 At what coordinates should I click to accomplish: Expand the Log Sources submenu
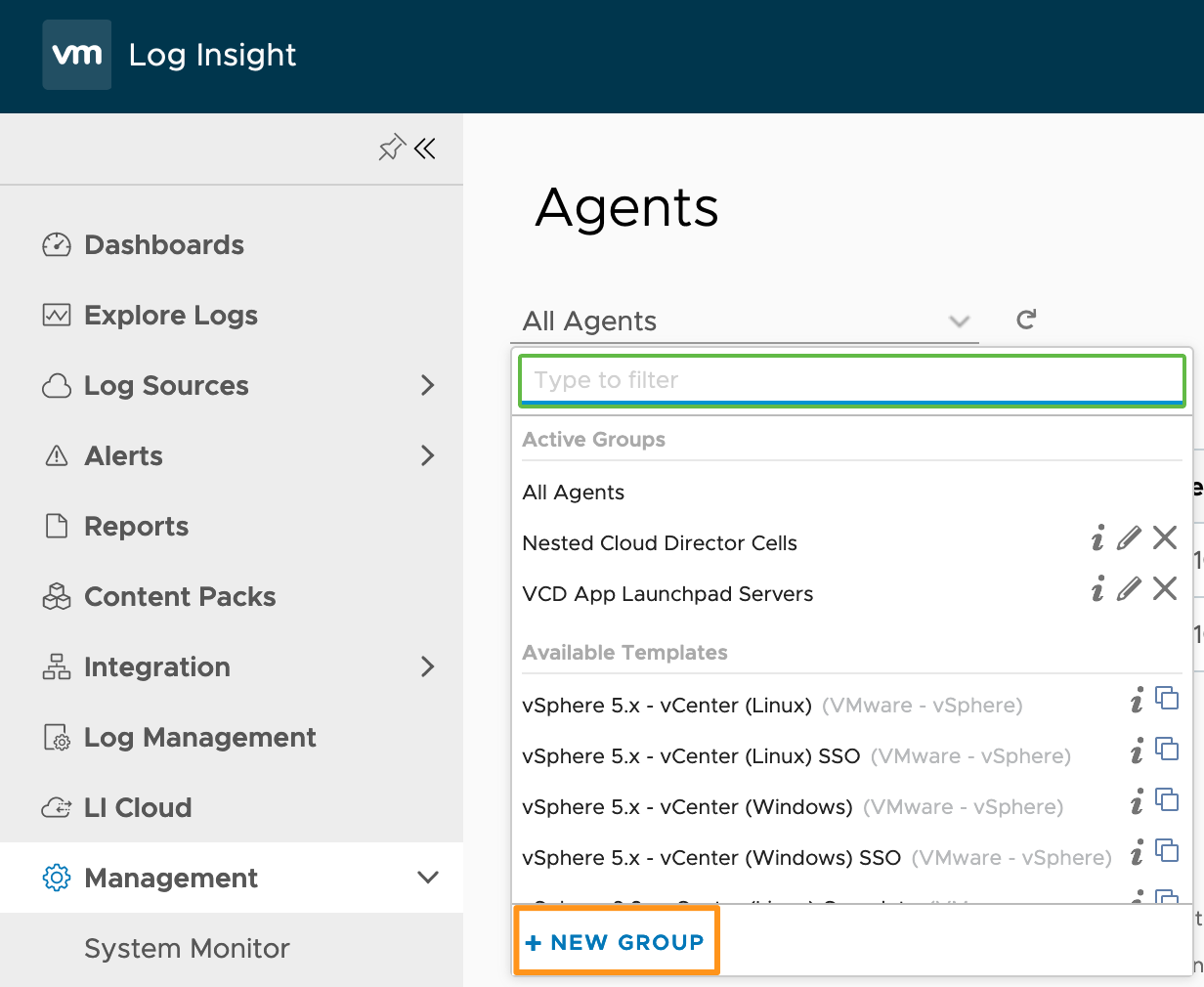(427, 385)
